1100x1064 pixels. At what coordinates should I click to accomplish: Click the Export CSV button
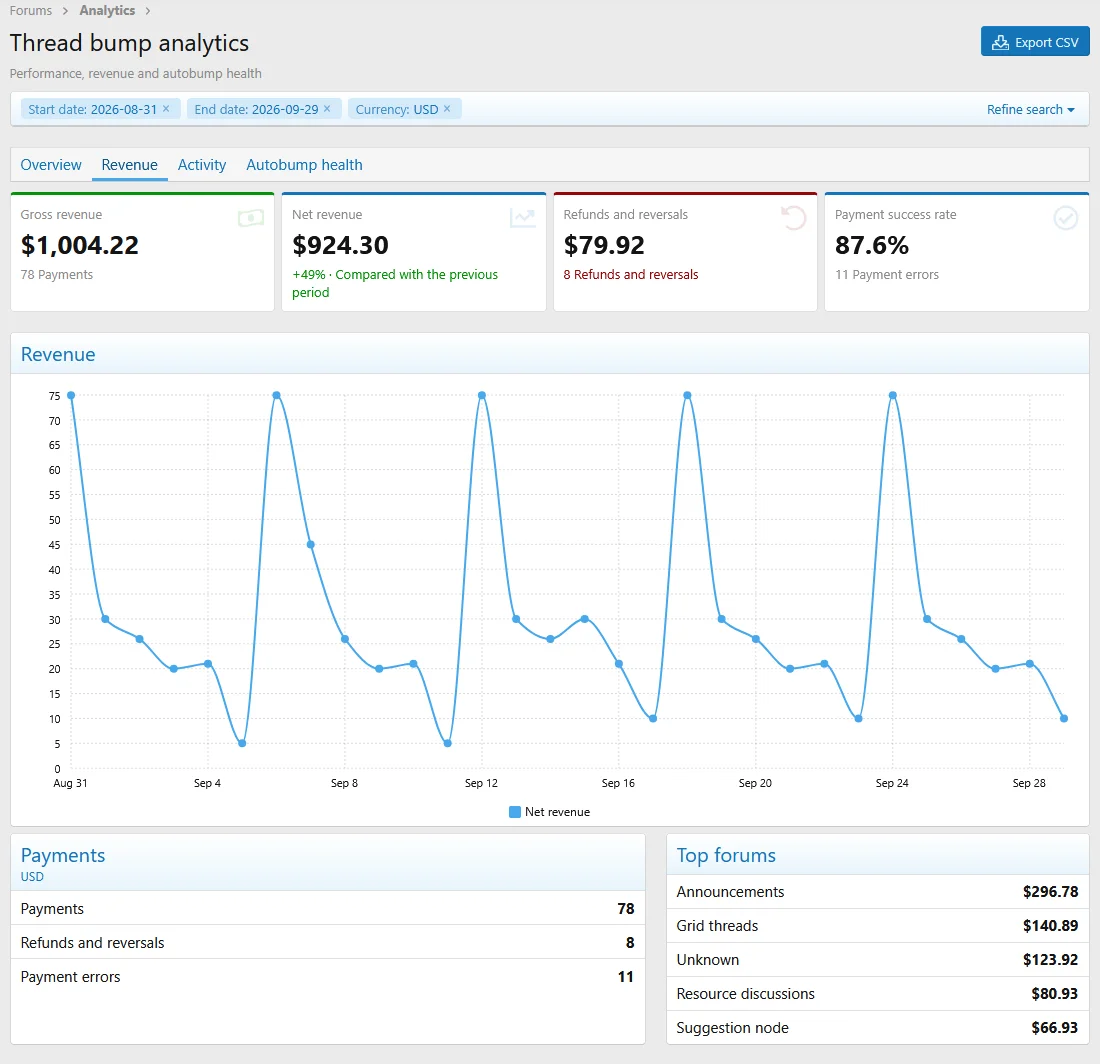click(1035, 42)
